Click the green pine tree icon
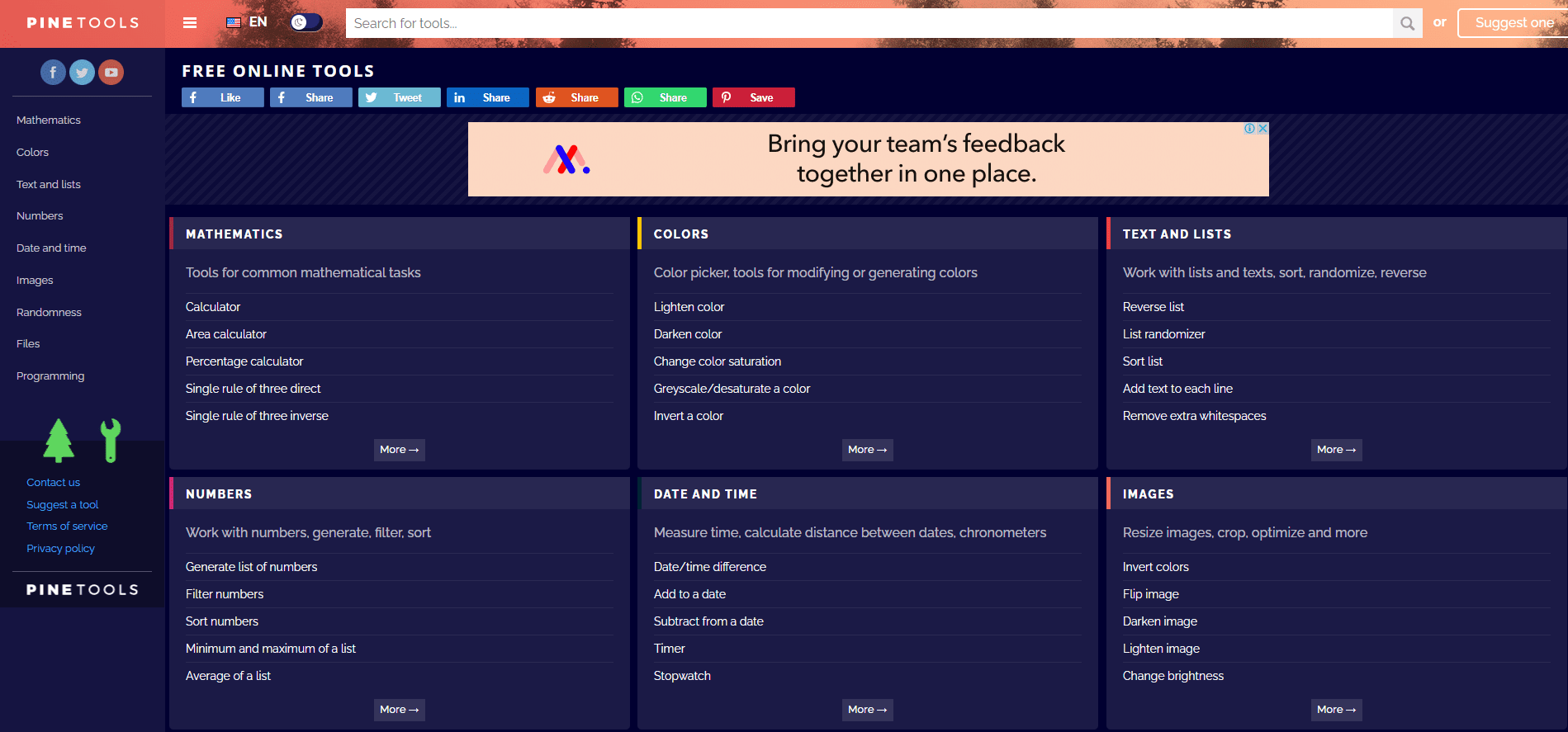Viewport: 1568px width, 732px height. [x=59, y=440]
